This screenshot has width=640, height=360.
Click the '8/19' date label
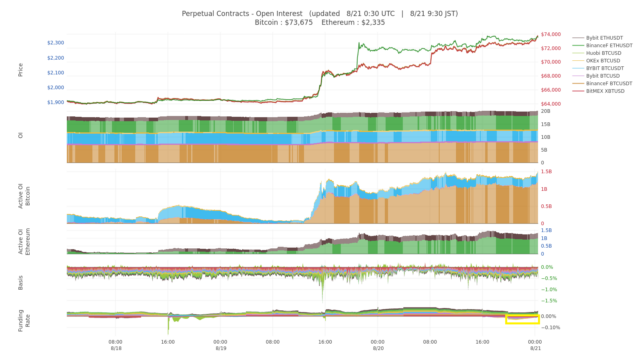pyautogui.click(x=221, y=349)
